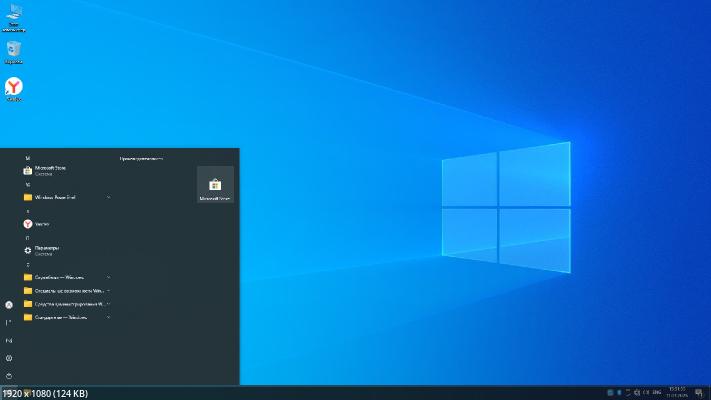Launch Yandex from the Start app list
This screenshot has width=711, height=400.
tap(67, 224)
